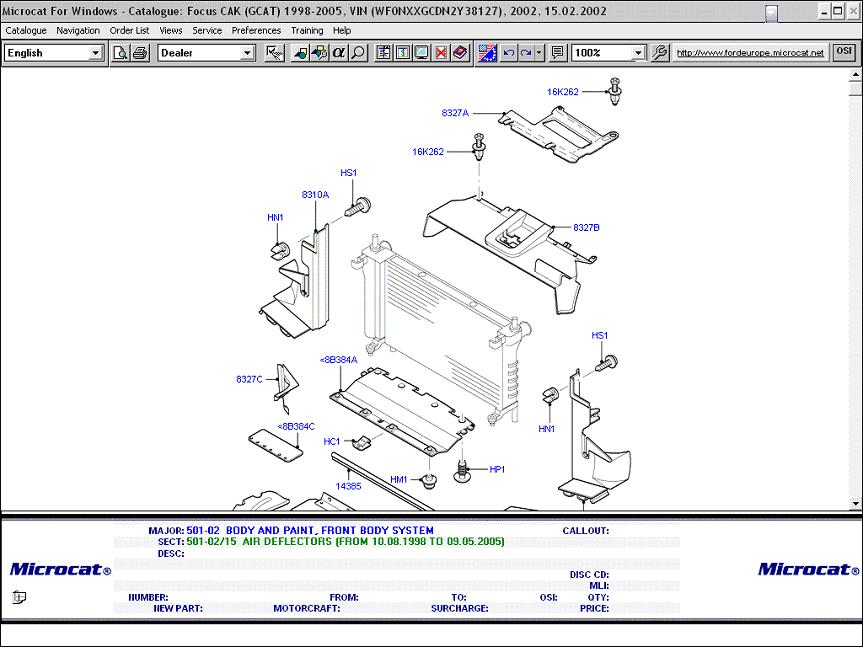Select part callout 8327B in diagram
863x647 pixels.
(586, 228)
